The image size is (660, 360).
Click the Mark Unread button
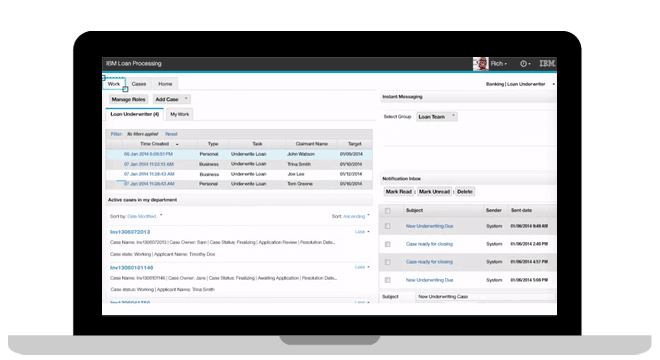[x=434, y=192]
